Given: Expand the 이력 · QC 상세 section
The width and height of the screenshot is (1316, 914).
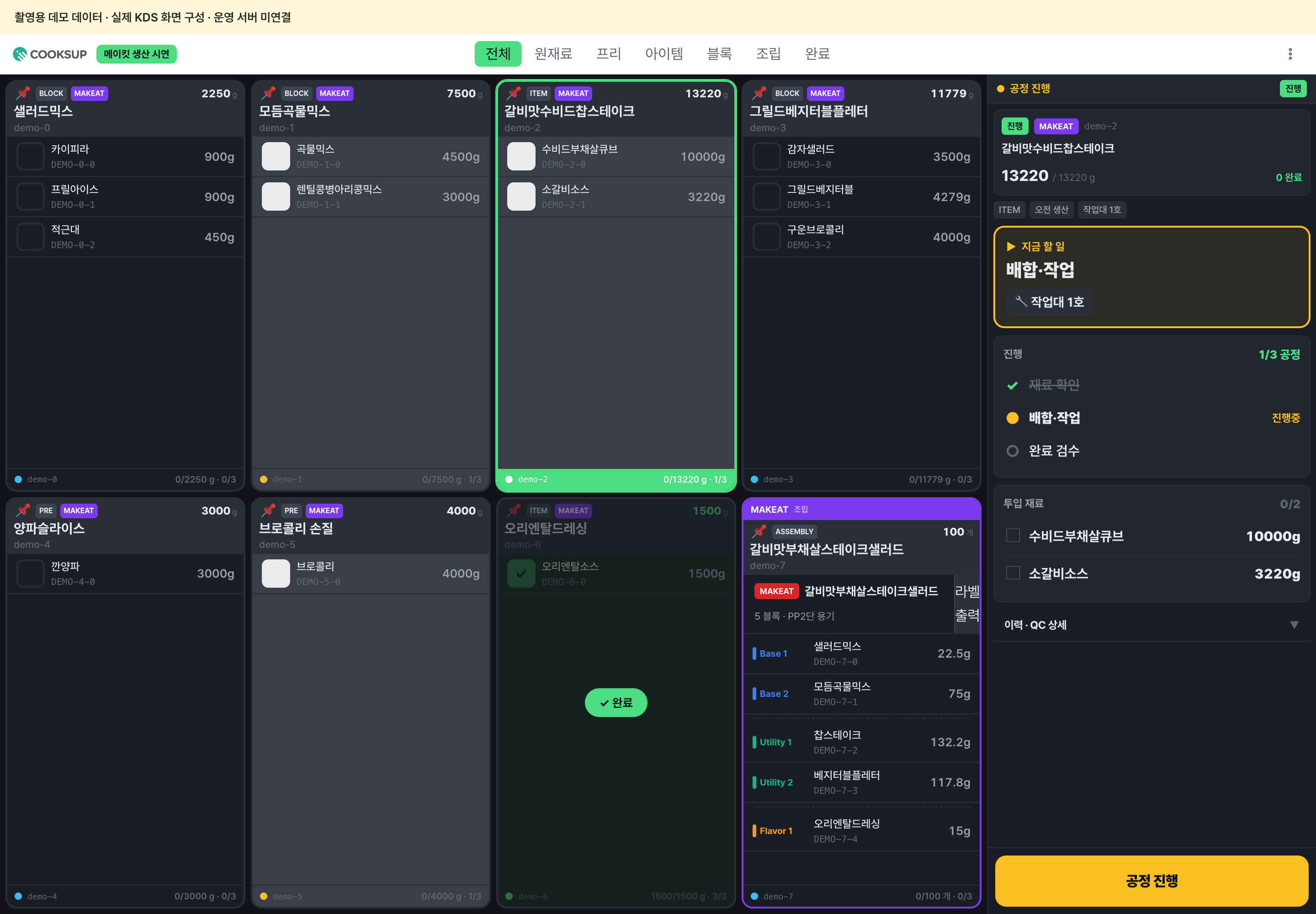Looking at the screenshot, I should [x=1151, y=625].
